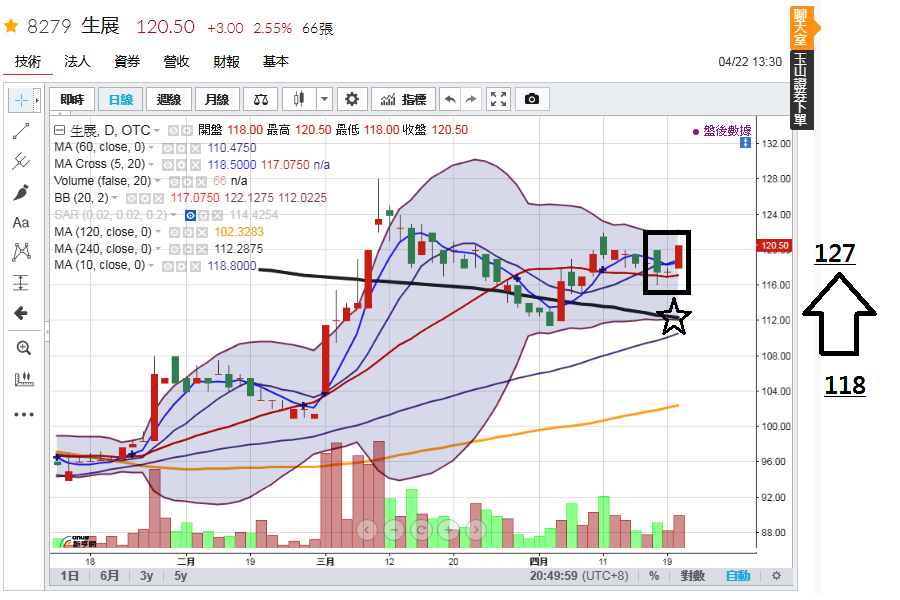Select the XABCD pattern tool
Image resolution: width=900 pixels, height=600 pixels.
(x=21, y=252)
